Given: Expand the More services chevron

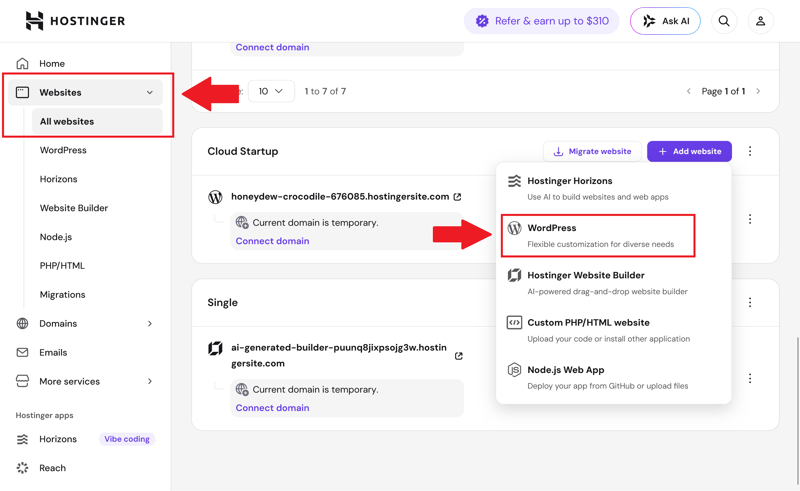Looking at the screenshot, I should pos(150,381).
